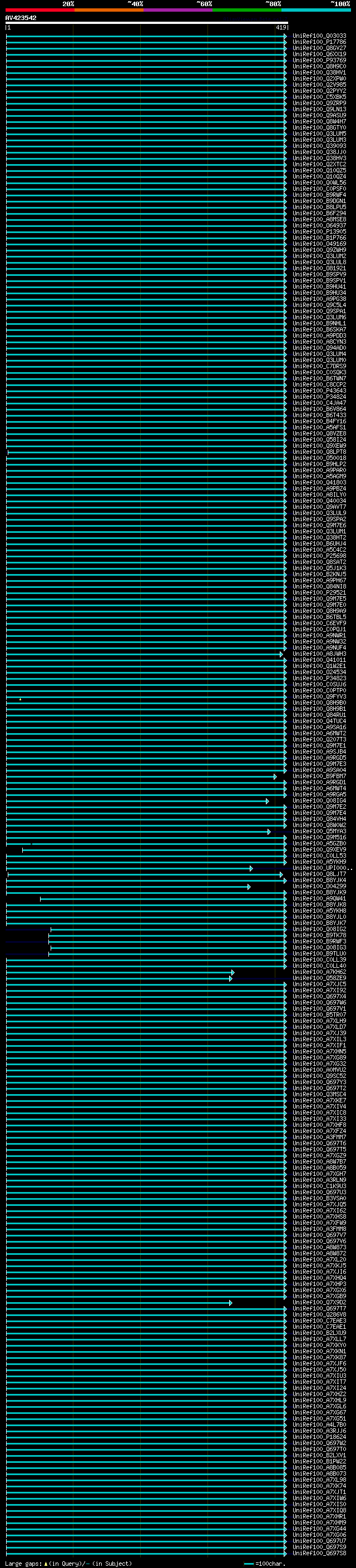
Task: Select hit label UniRef100_Q9LN13
Action: click(319, 110)
